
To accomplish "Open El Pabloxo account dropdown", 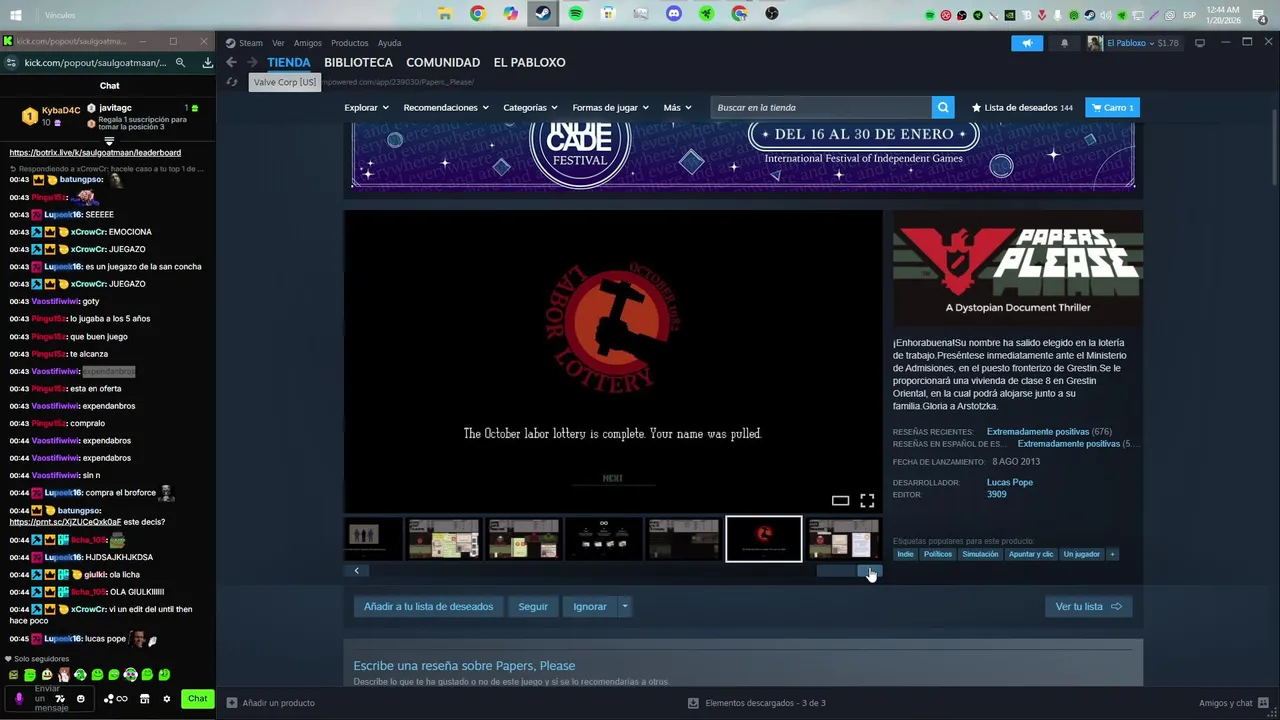I will pyautogui.click(x=1133, y=43).
